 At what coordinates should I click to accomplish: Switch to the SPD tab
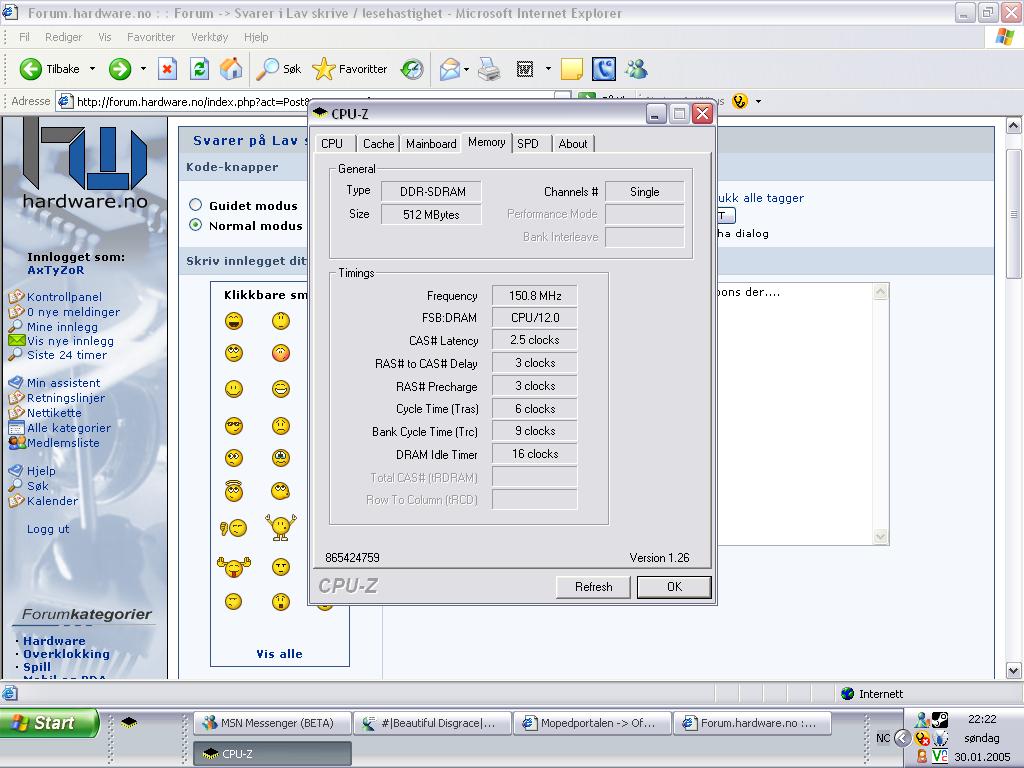click(x=528, y=144)
